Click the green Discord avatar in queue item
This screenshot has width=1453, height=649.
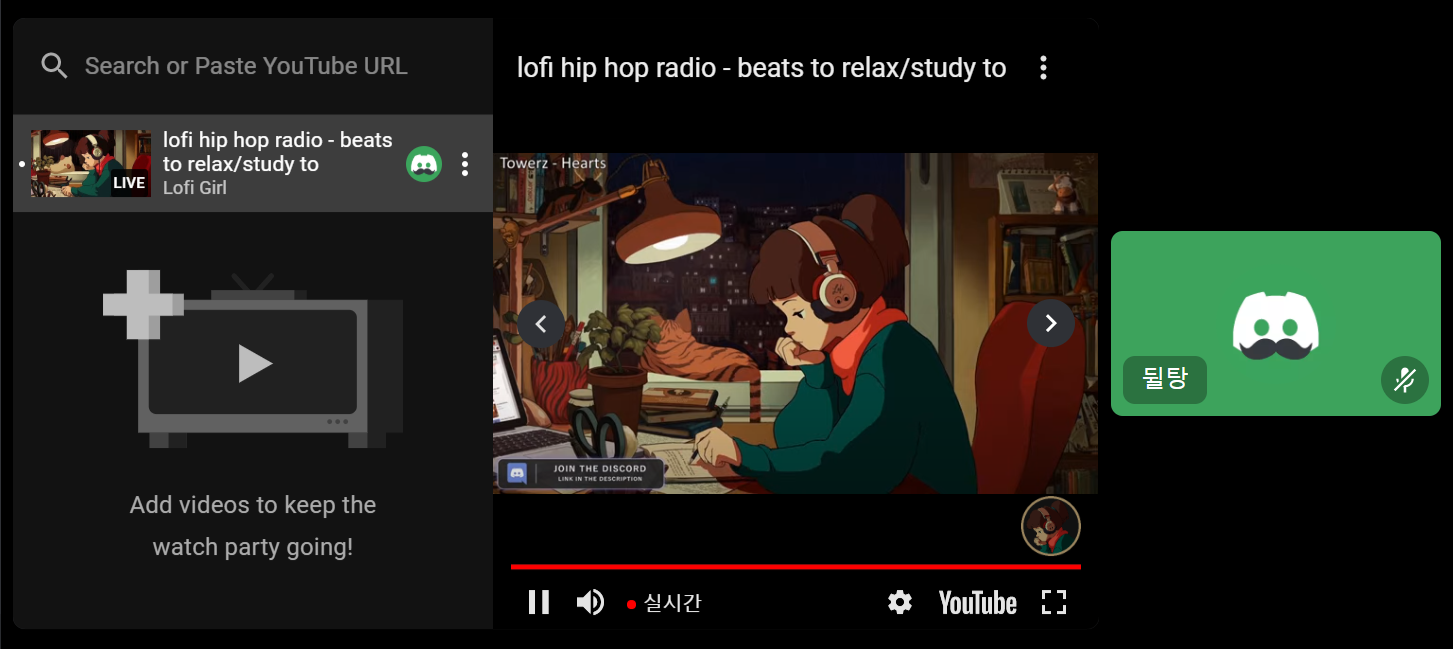[x=424, y=164]
